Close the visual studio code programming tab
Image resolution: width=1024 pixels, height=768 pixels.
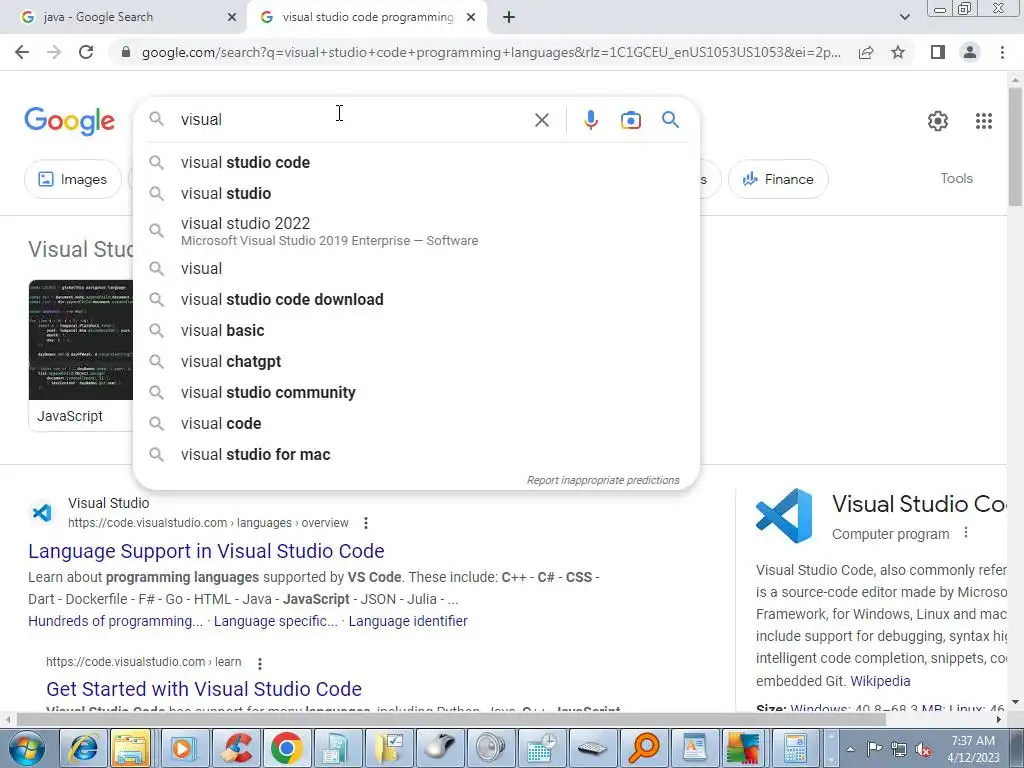(x=471, y=18)
